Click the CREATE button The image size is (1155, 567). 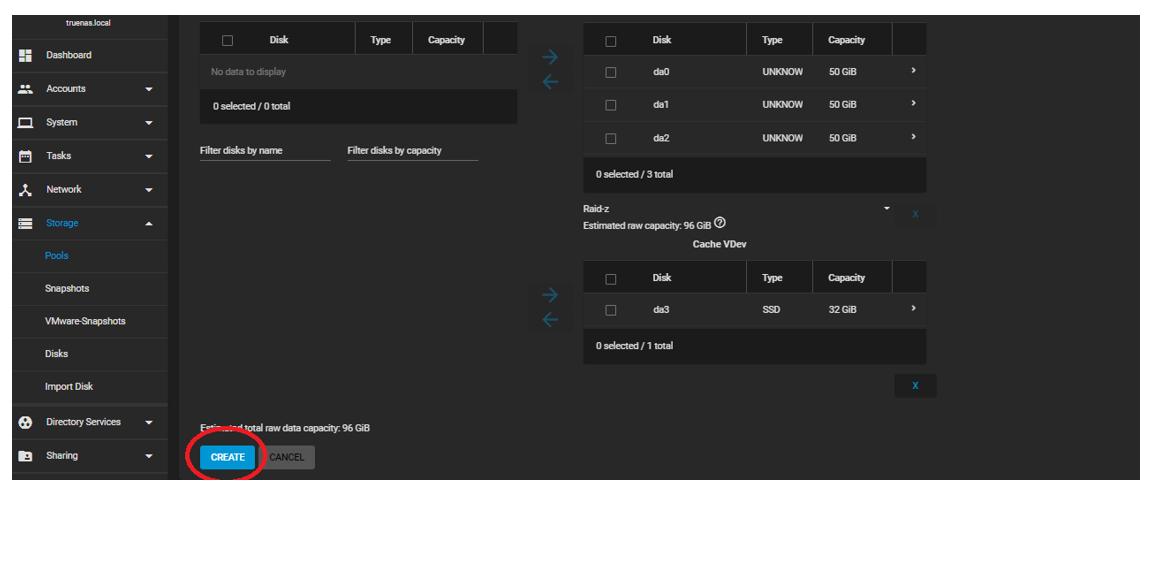228,457
